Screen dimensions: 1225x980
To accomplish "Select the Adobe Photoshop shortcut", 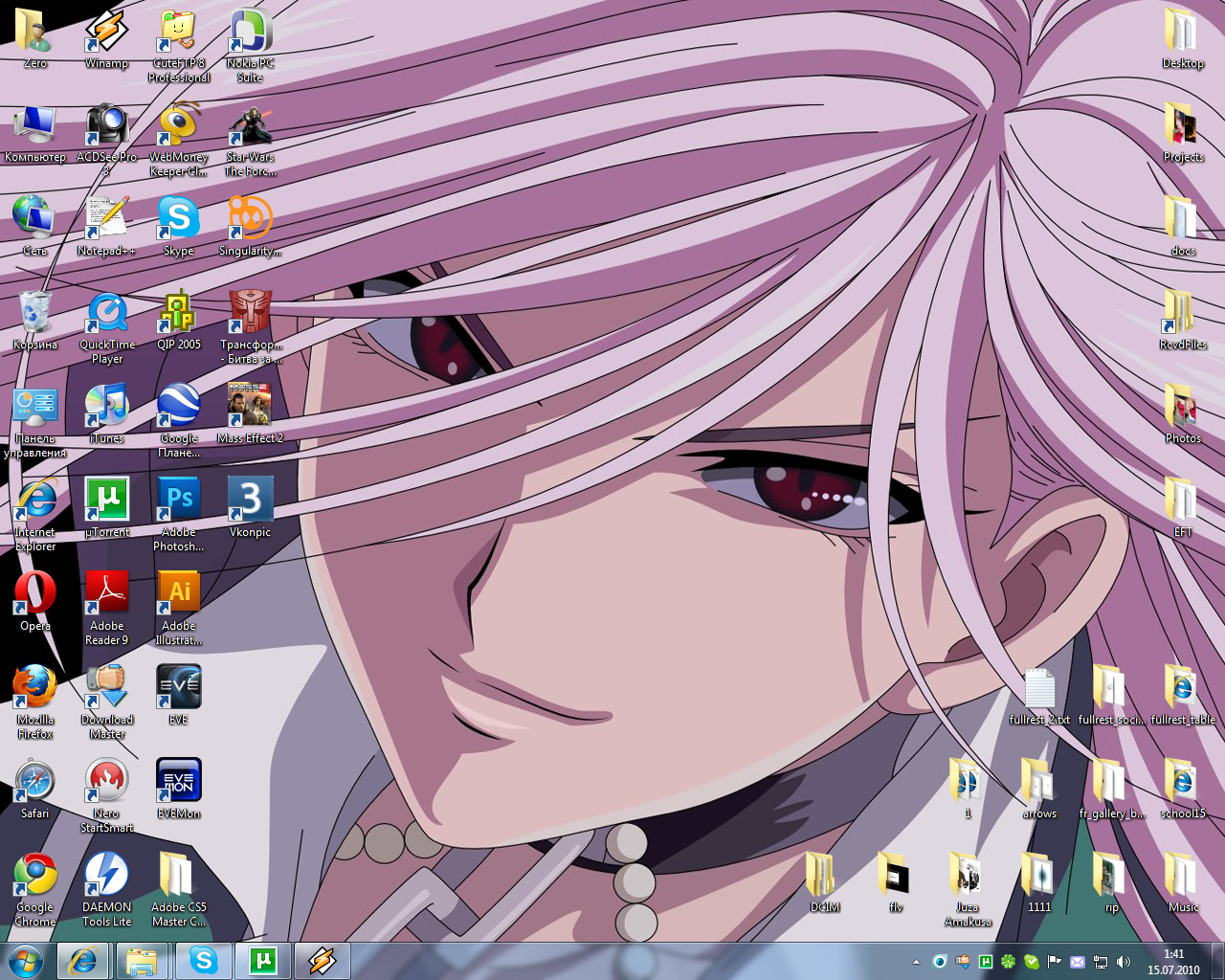I will pos(178,515).
